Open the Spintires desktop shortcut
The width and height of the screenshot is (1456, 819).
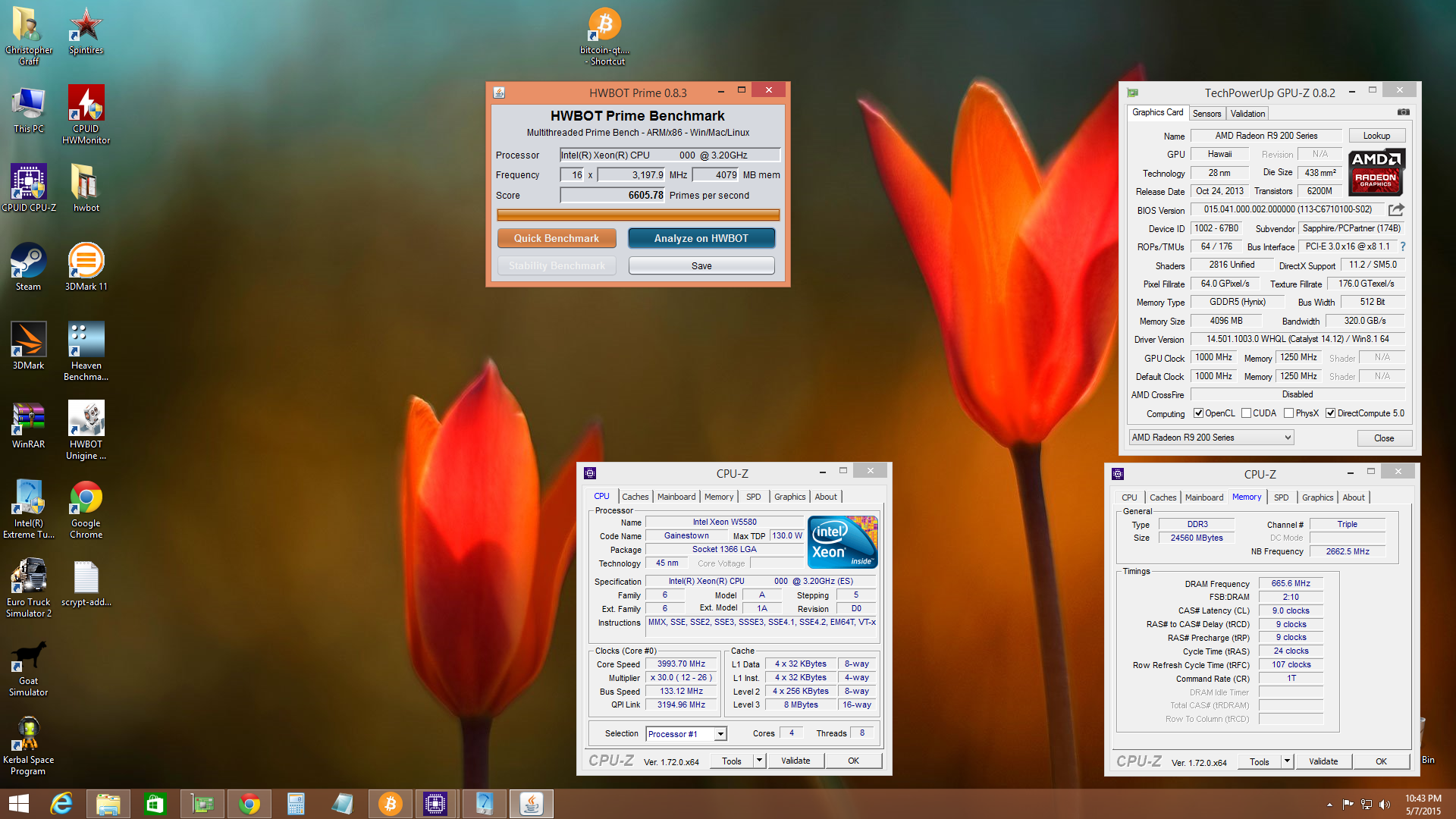86,30
